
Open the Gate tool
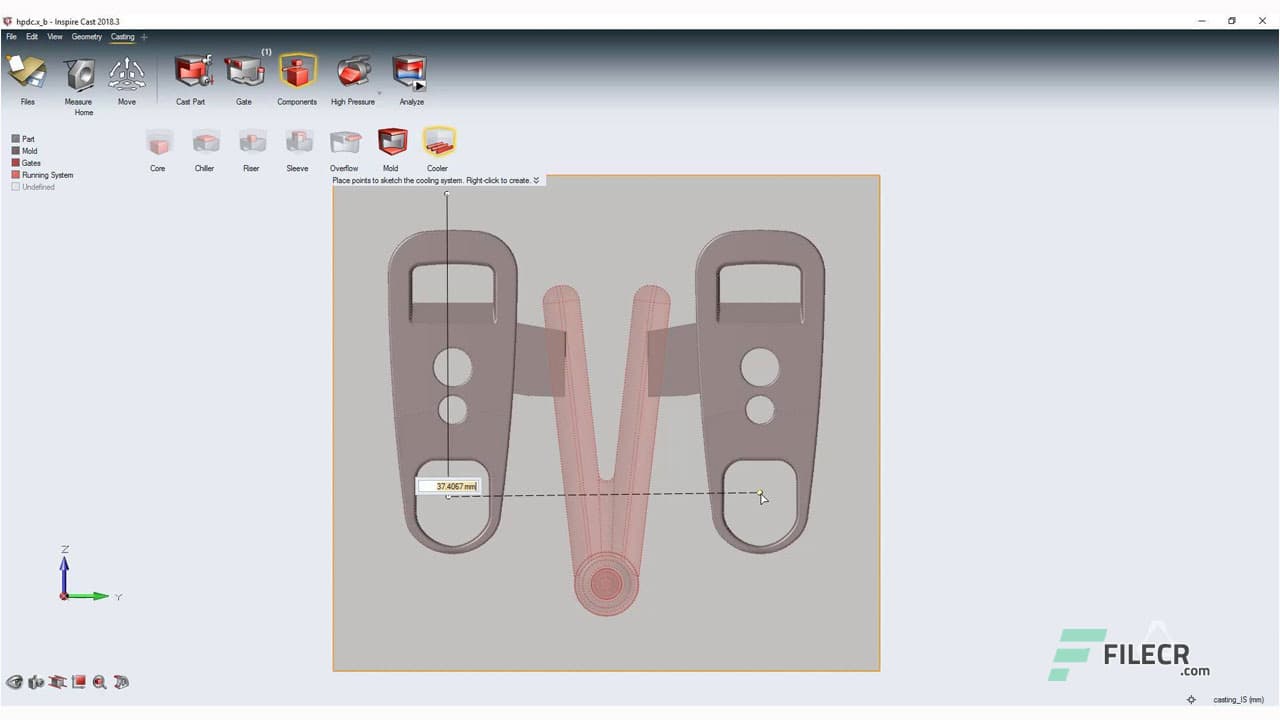point(244,73)
